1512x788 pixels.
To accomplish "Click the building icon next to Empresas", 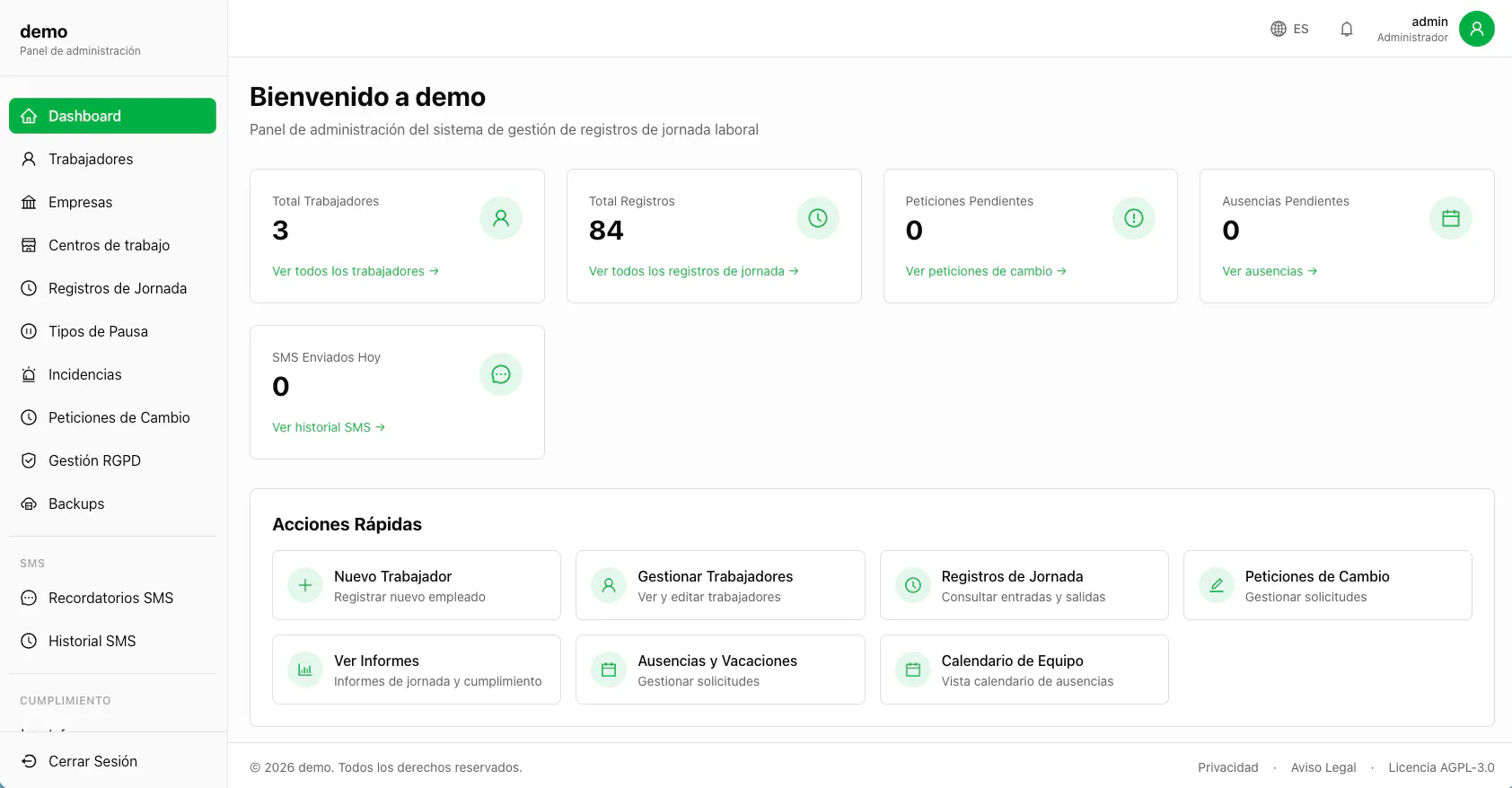I will pyautogui.click(x=29, y=202).
